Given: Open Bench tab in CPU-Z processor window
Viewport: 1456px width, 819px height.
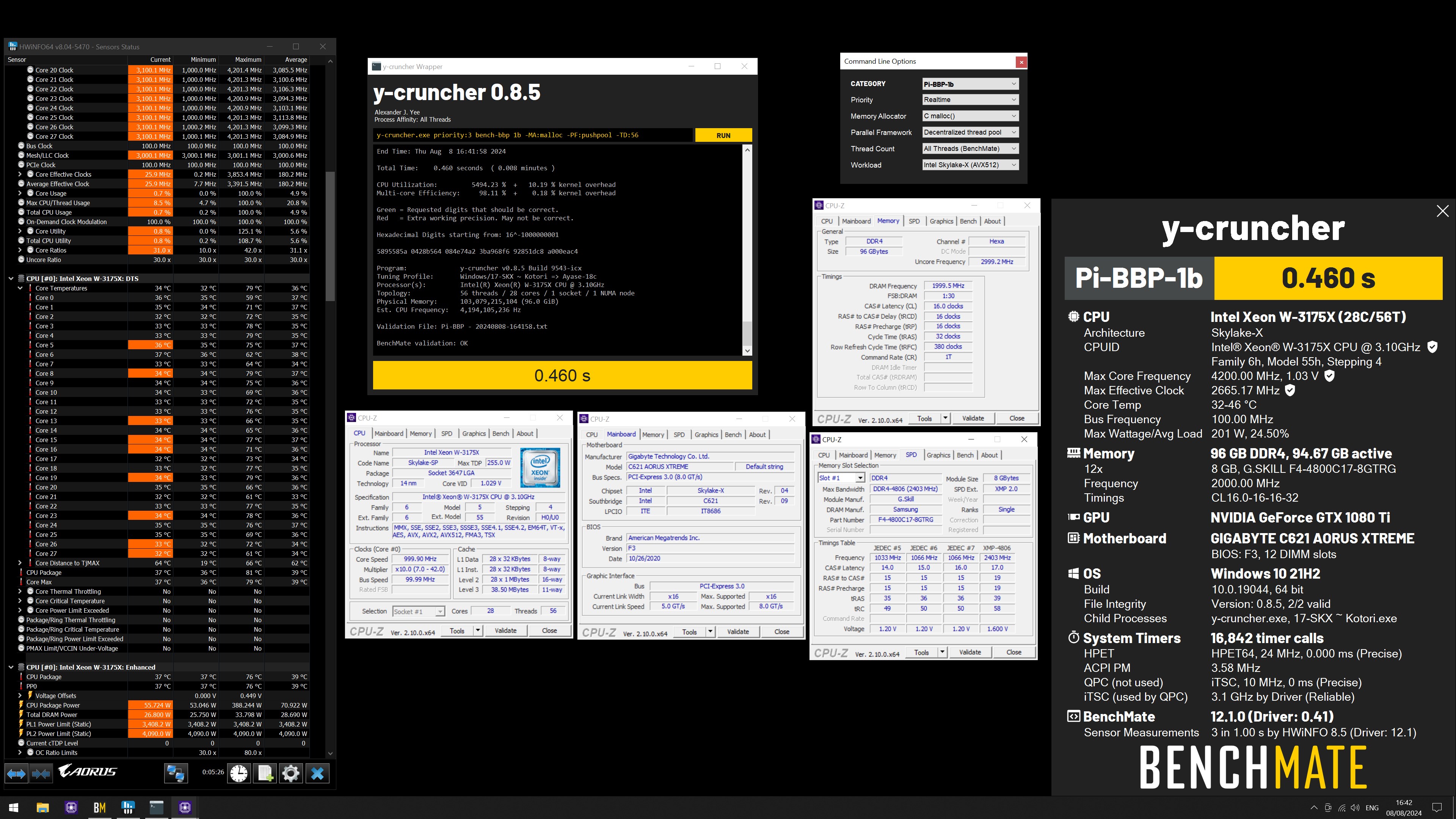Looking at the screenshot, I should click(500, 433).
